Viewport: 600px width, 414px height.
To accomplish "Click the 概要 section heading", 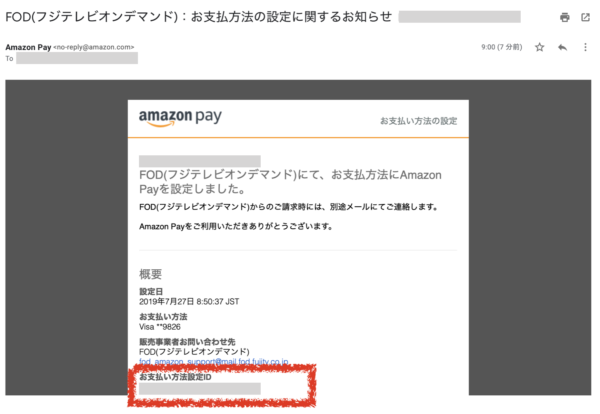I will pos(150,274).
